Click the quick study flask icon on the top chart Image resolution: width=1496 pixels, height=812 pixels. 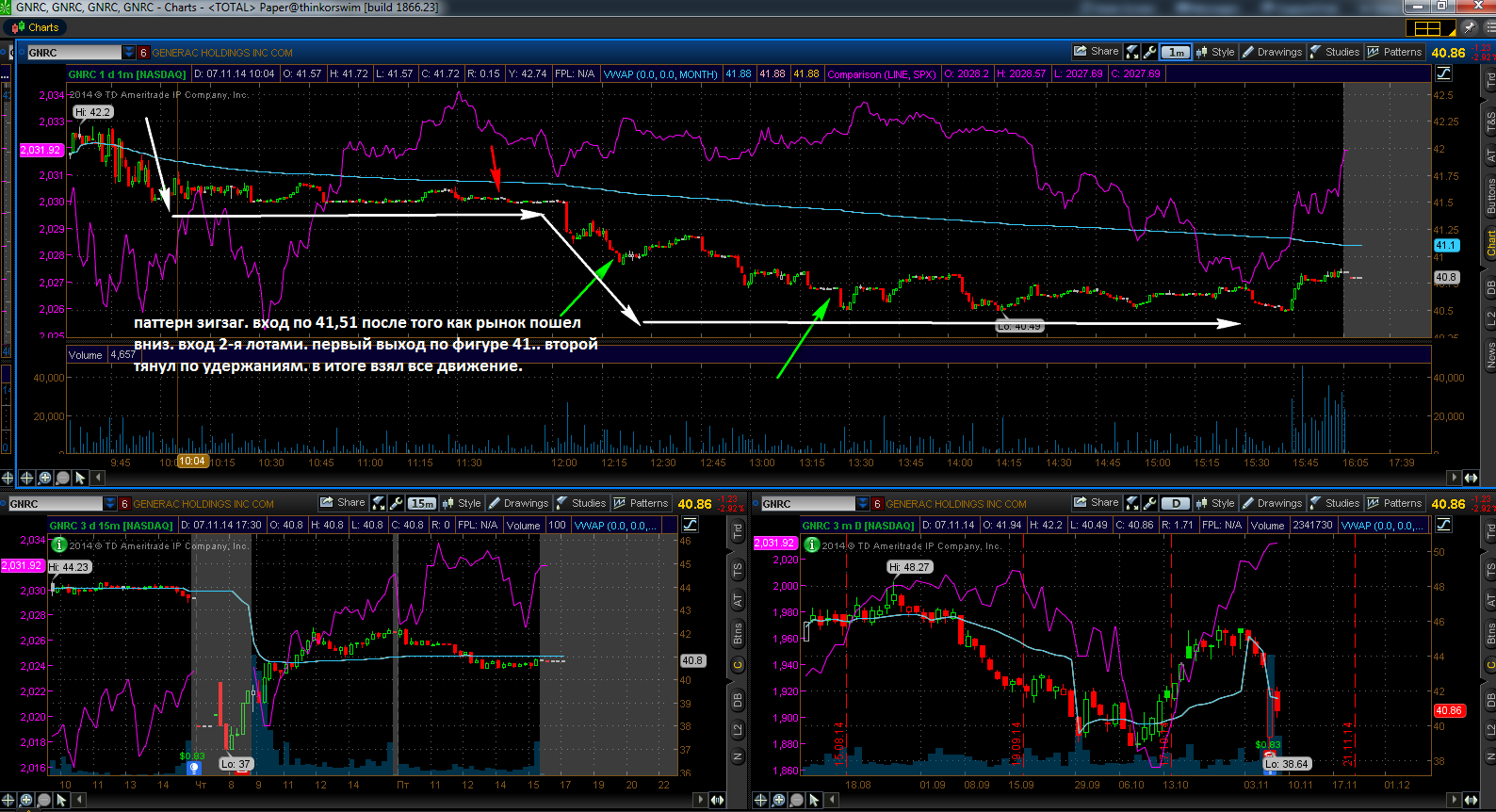pyautogui.click(x=1132, y=53)
